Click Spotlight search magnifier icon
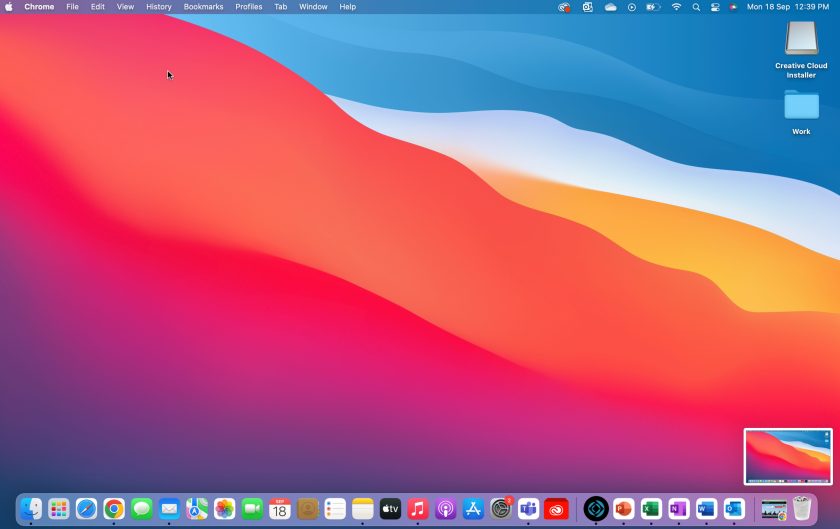The width and height of the screenshot is (840, 529). coord(696,7)
